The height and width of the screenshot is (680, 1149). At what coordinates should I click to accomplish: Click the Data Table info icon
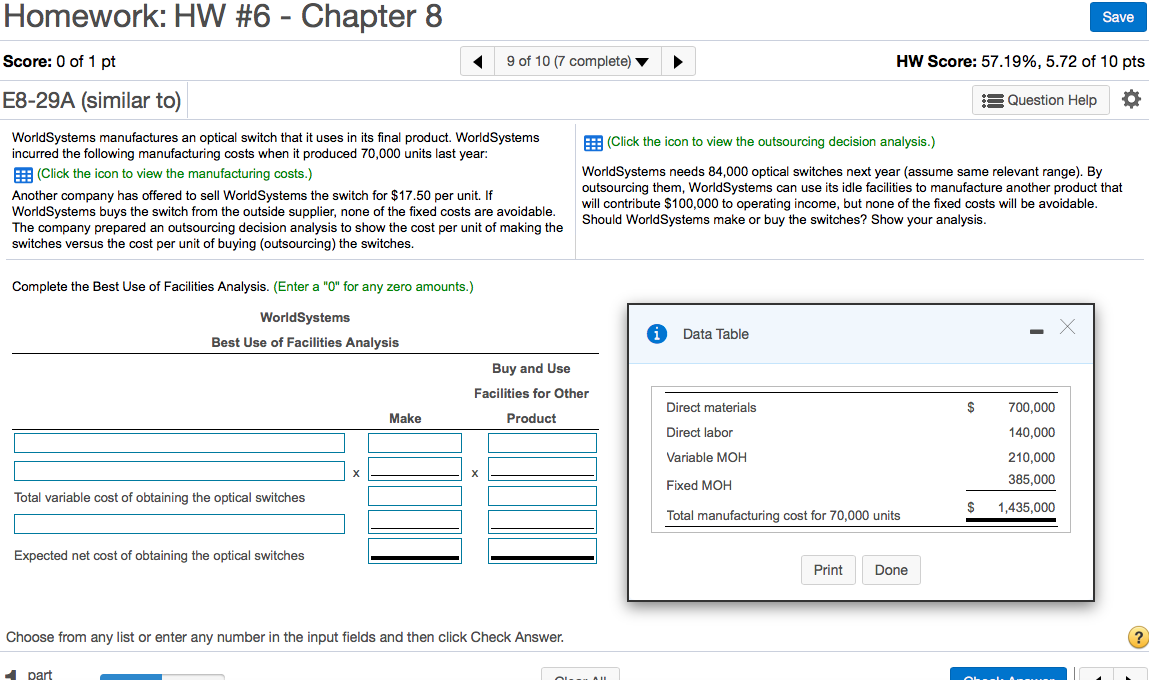point(657,334)
